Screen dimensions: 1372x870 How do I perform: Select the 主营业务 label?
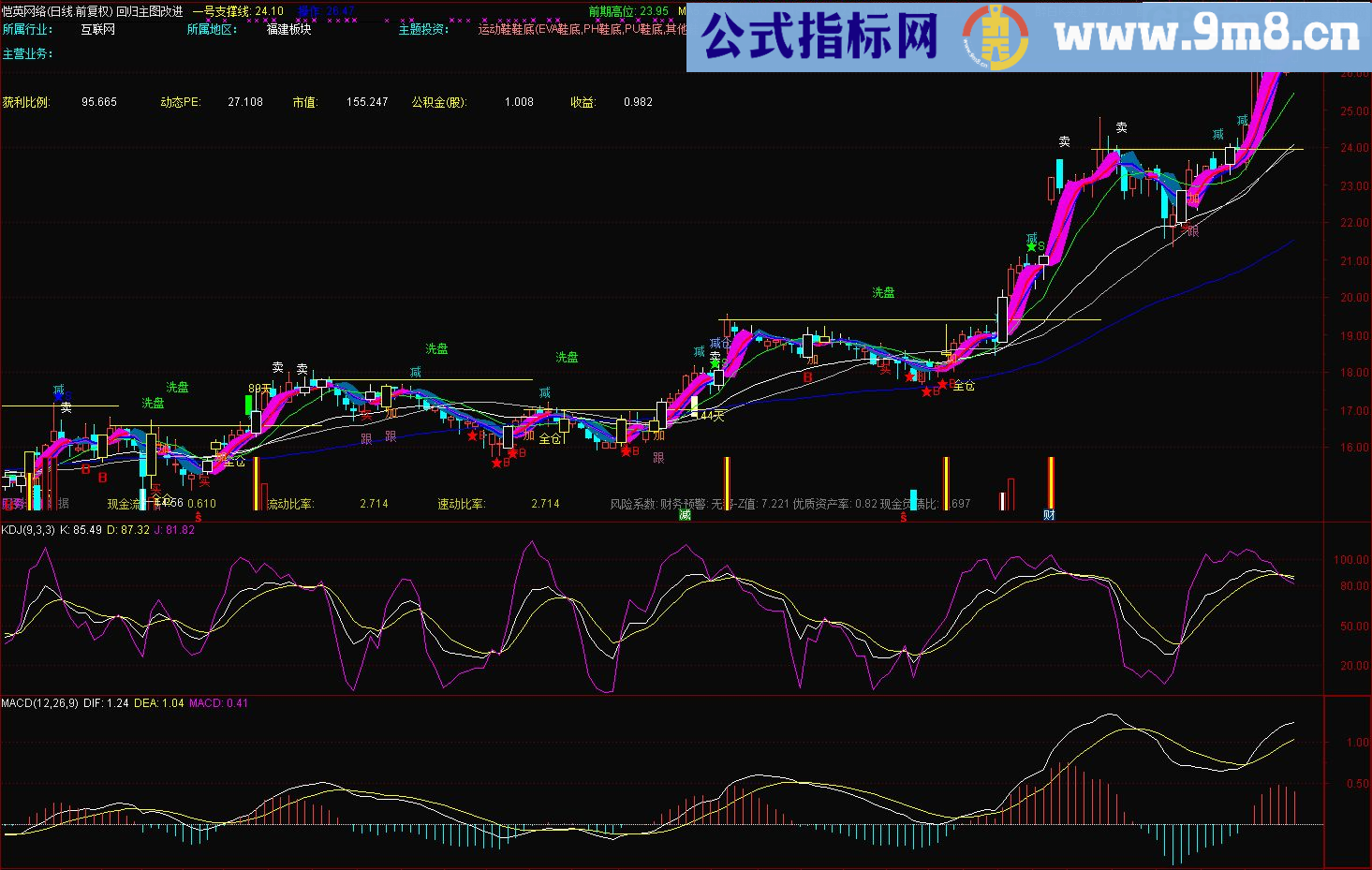tap(27, 54)
